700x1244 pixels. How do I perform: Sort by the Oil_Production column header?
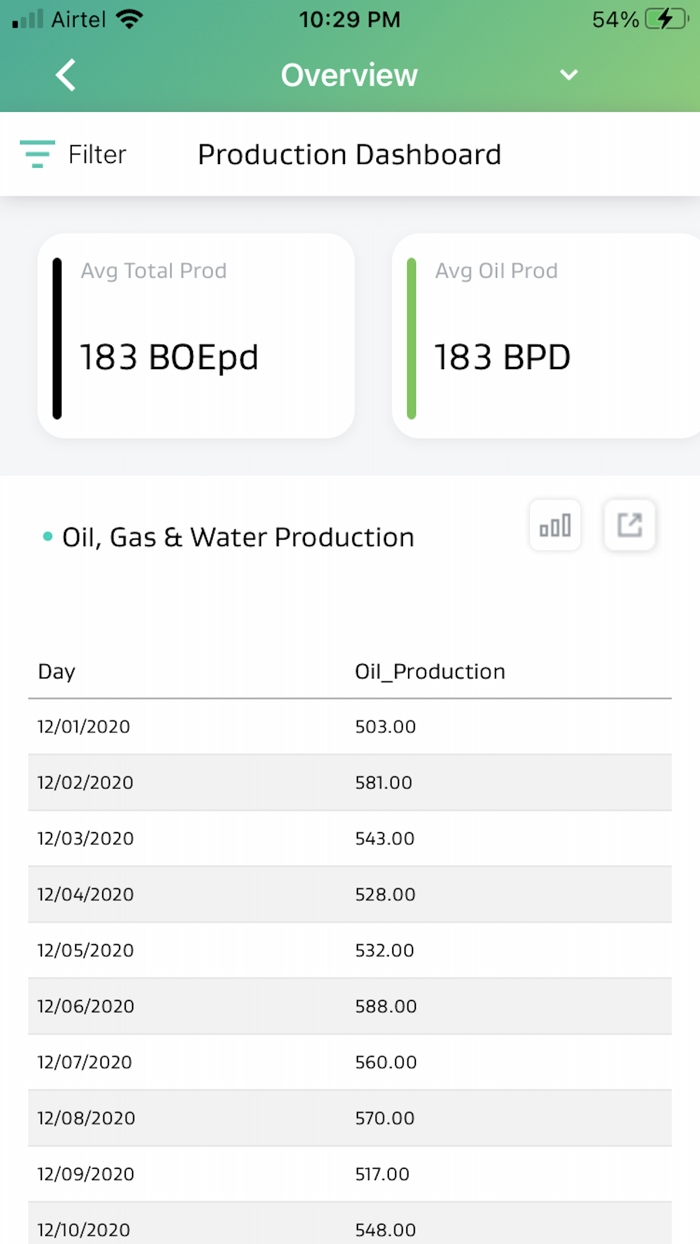[430, 672]
